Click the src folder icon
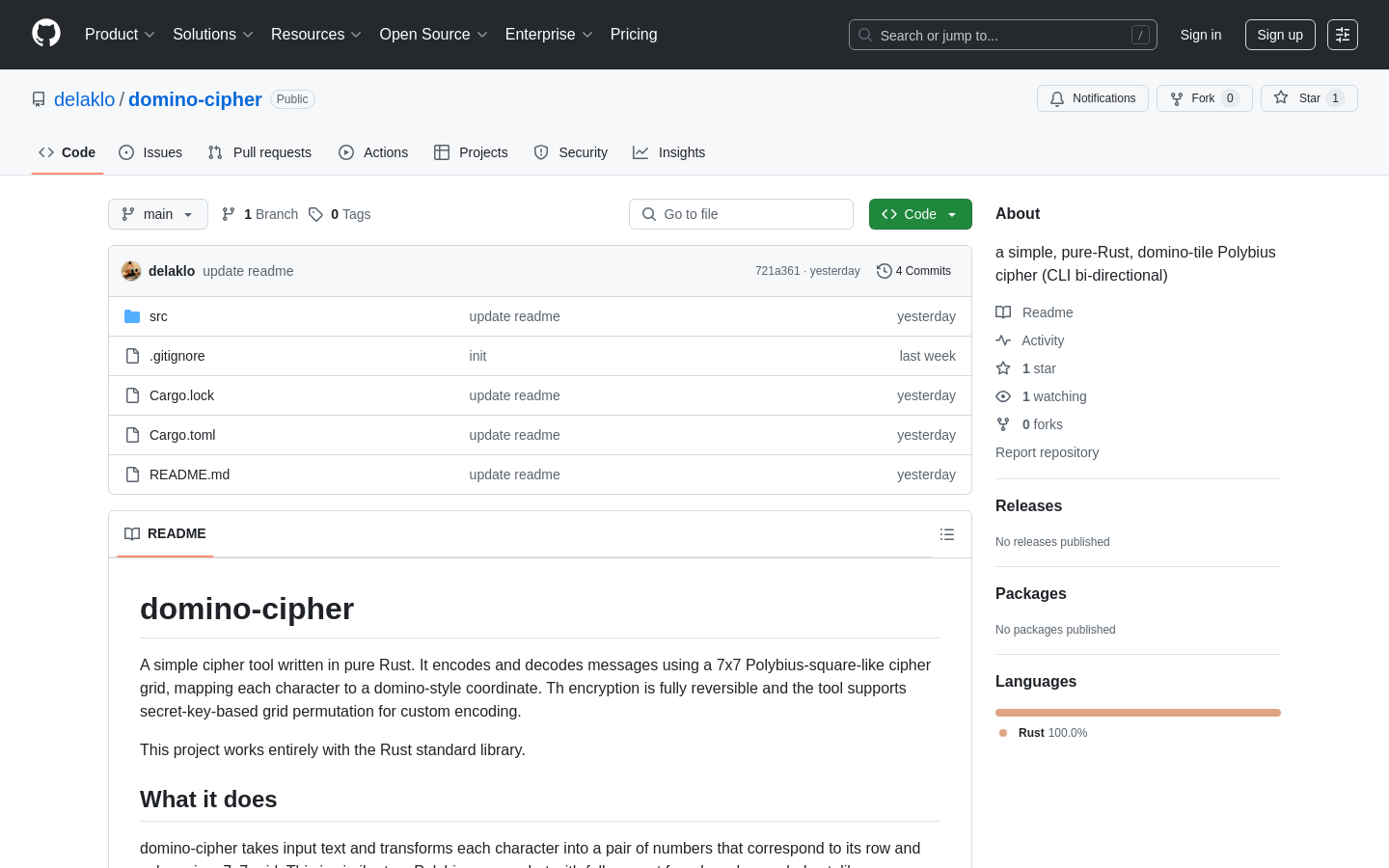1389x868 pixels. pyautogui.click(x=132, y=316)
